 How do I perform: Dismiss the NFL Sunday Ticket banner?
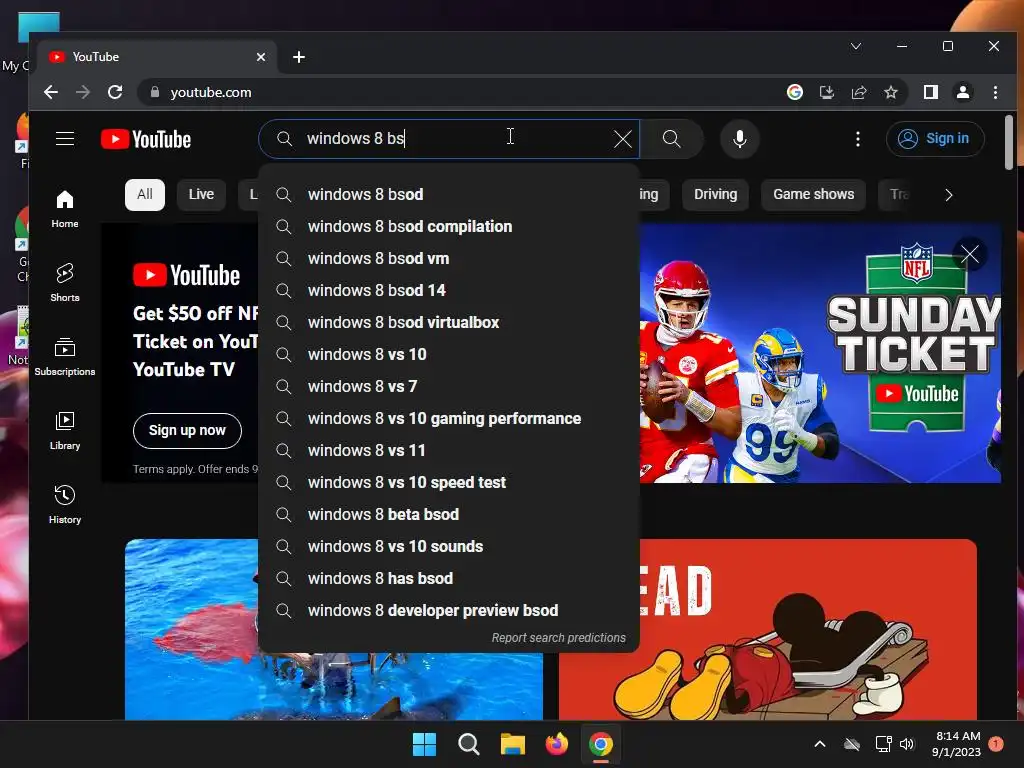969,254
